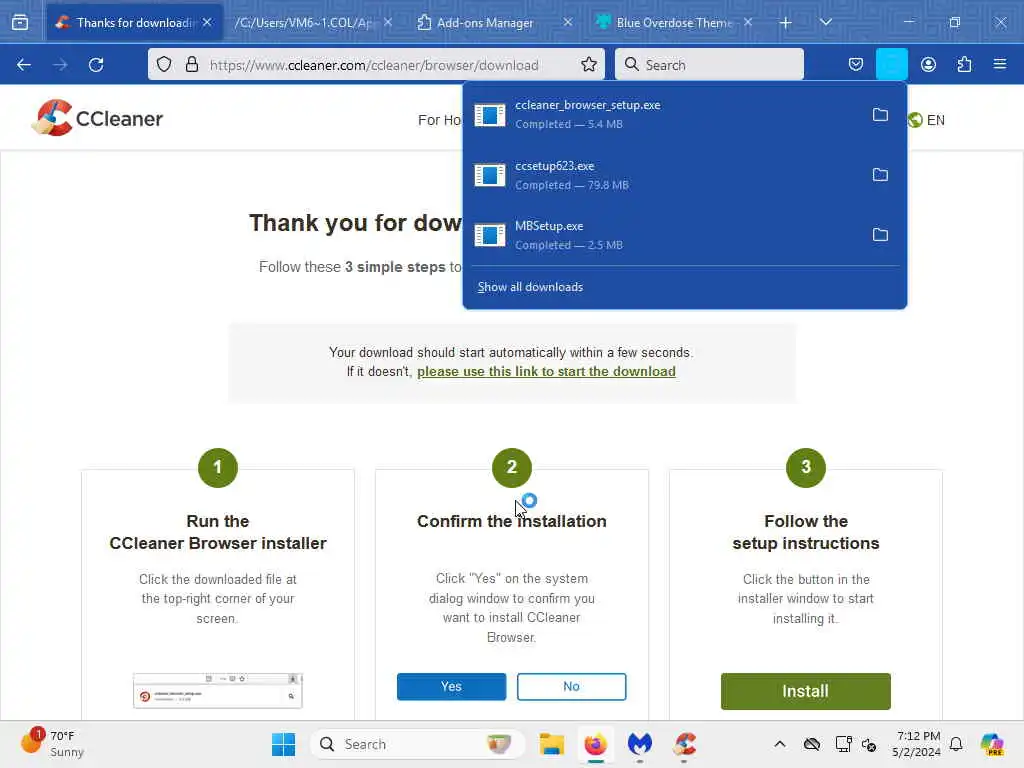The image size is (1024, 768).
Task: Open the For Home menu
Action: click(440, 120)
